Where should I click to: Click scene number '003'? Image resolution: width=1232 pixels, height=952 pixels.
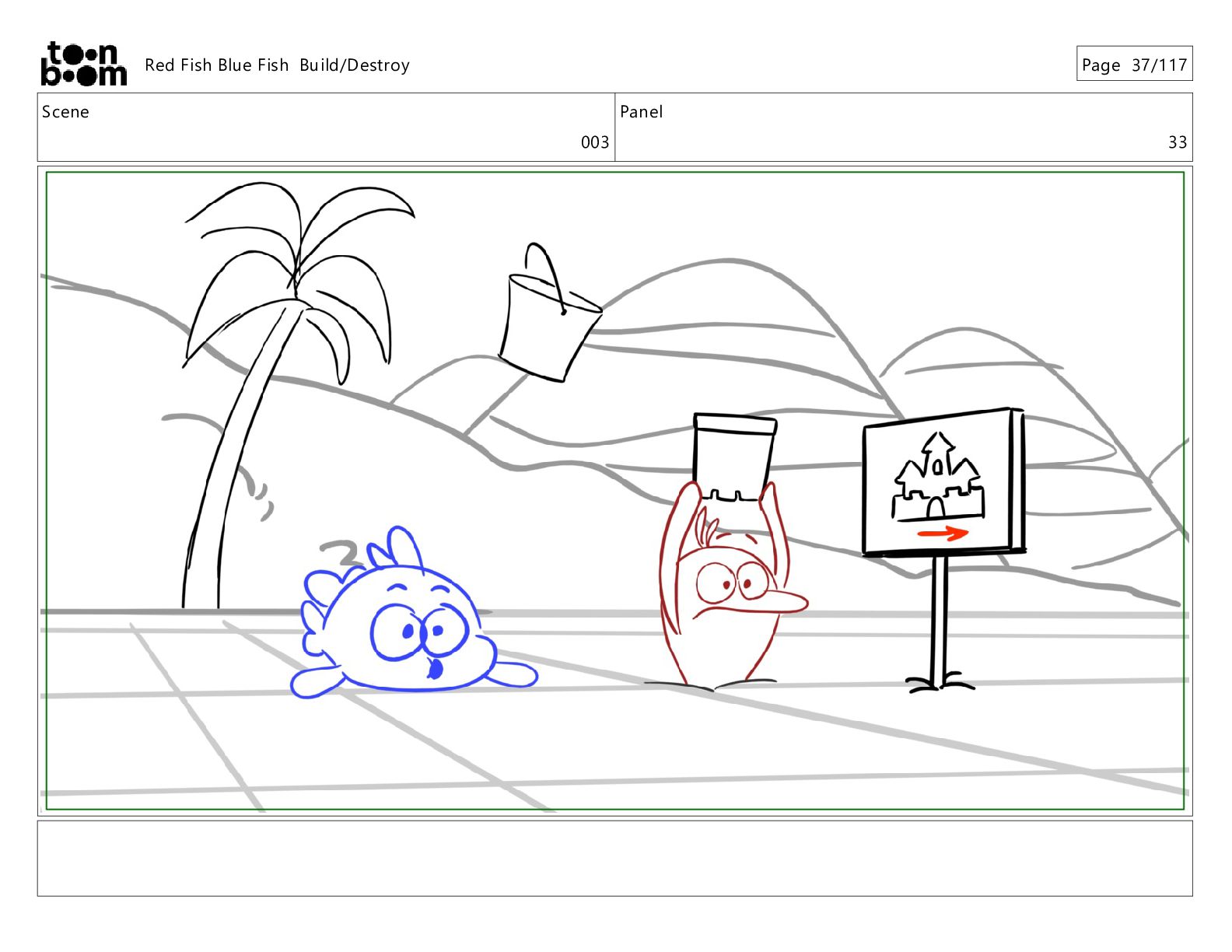click(x=594, y=142)
